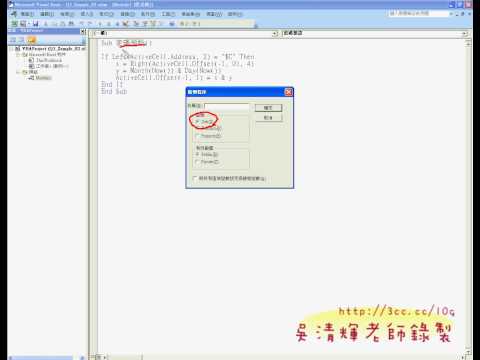The height and width of the screenshot is (360, 480).
Task: Collapse the VBAProject tree node
Action: pyautogui.click(x=12, y=49)
